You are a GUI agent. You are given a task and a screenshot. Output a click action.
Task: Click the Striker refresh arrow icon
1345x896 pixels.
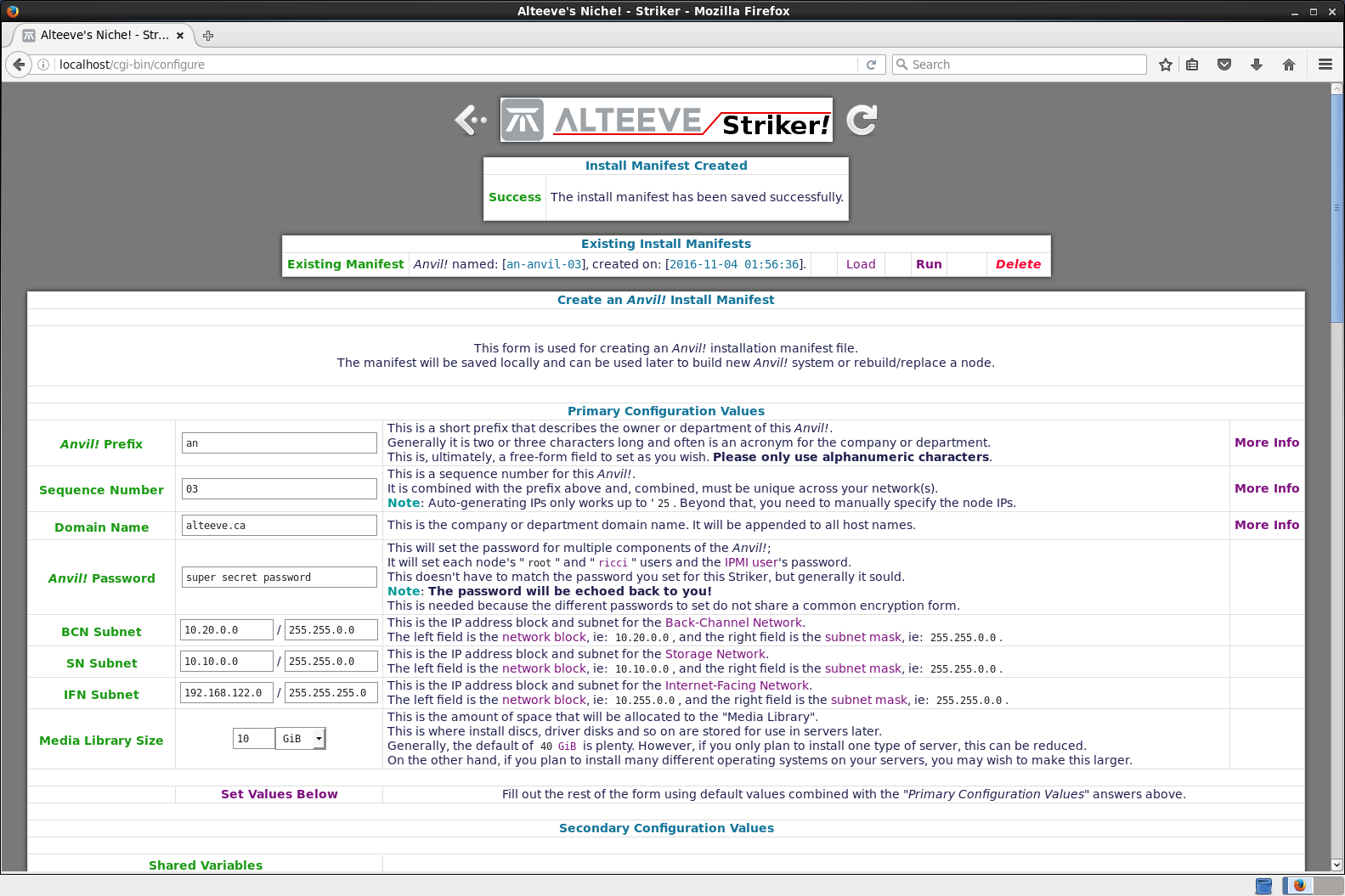(x=862, y=120)
